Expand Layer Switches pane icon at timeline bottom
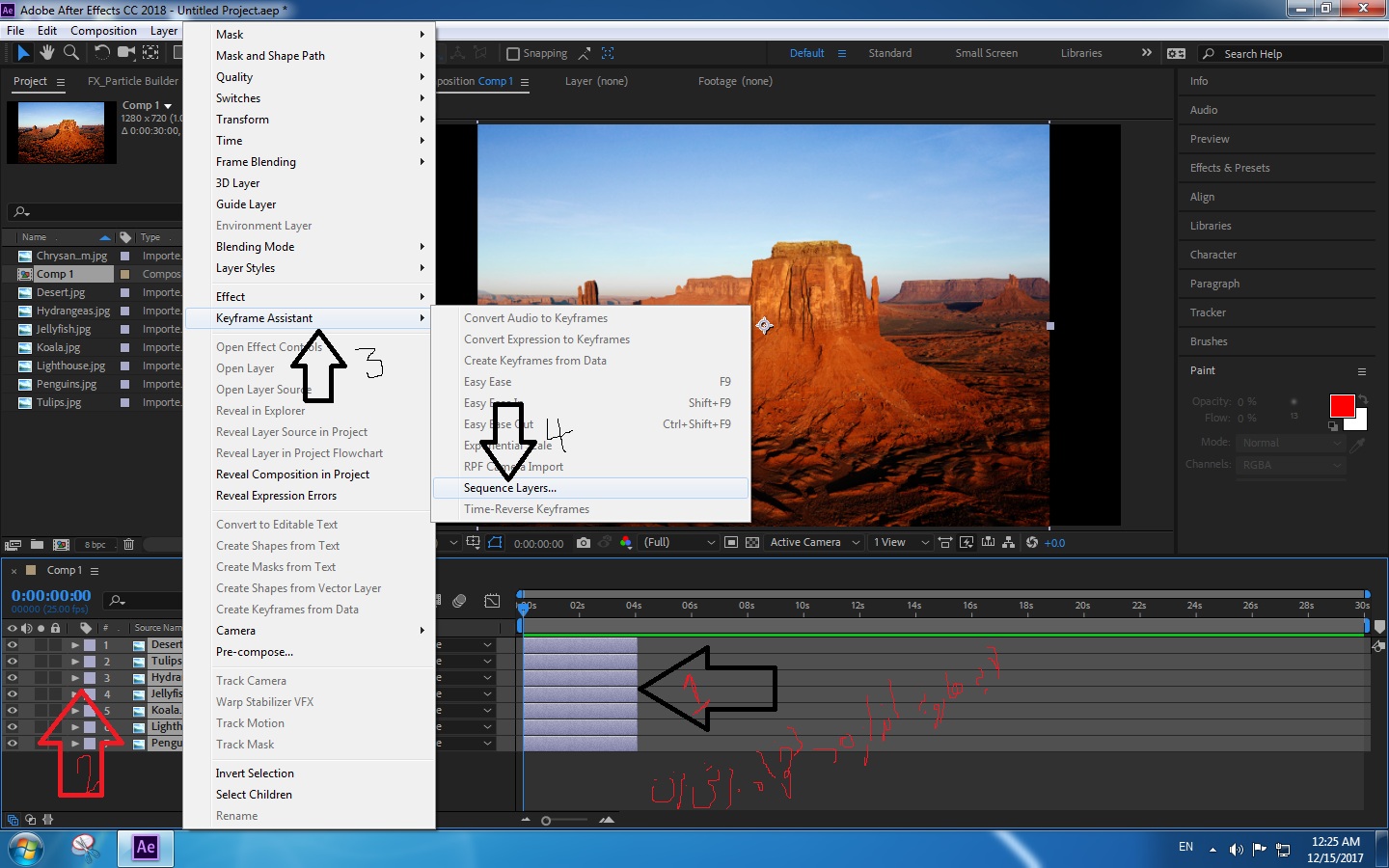This screenshot has height=868, width=1389. (x=11, y=820)
